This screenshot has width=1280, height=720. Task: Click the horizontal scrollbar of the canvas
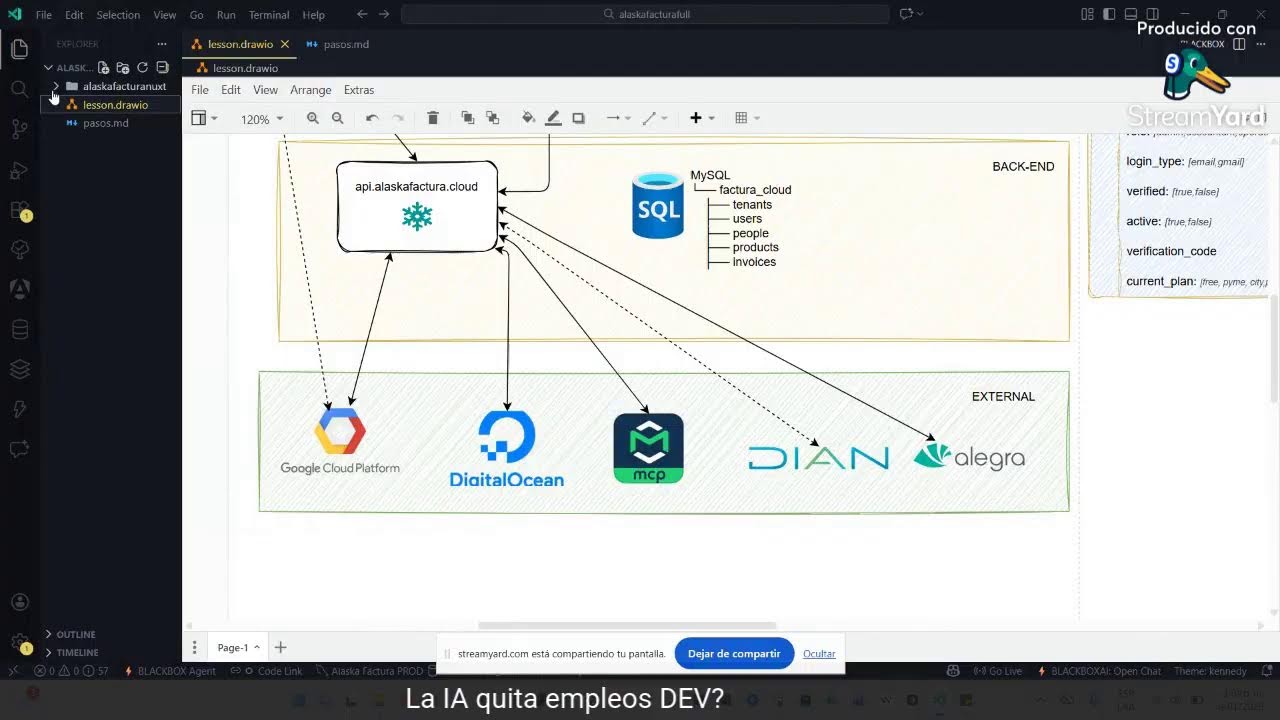(627, 626)
